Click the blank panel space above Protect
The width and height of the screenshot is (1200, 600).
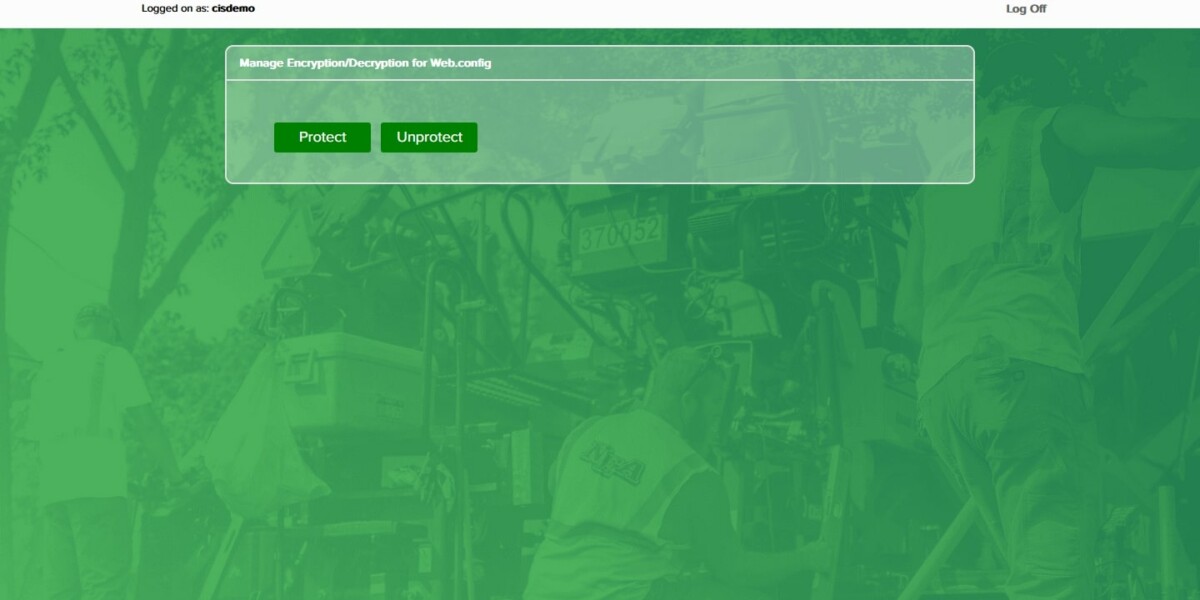point(322,100)
